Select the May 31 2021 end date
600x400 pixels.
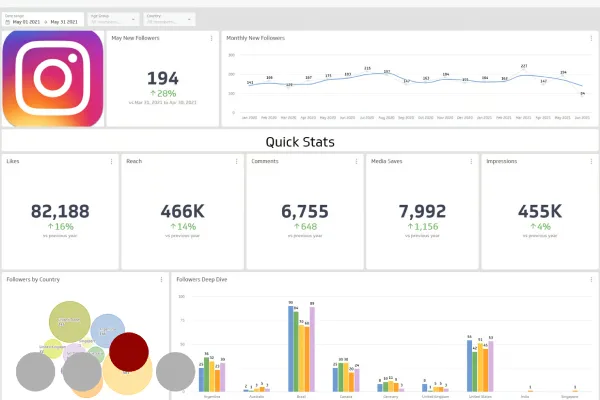[x=64, y=22]
